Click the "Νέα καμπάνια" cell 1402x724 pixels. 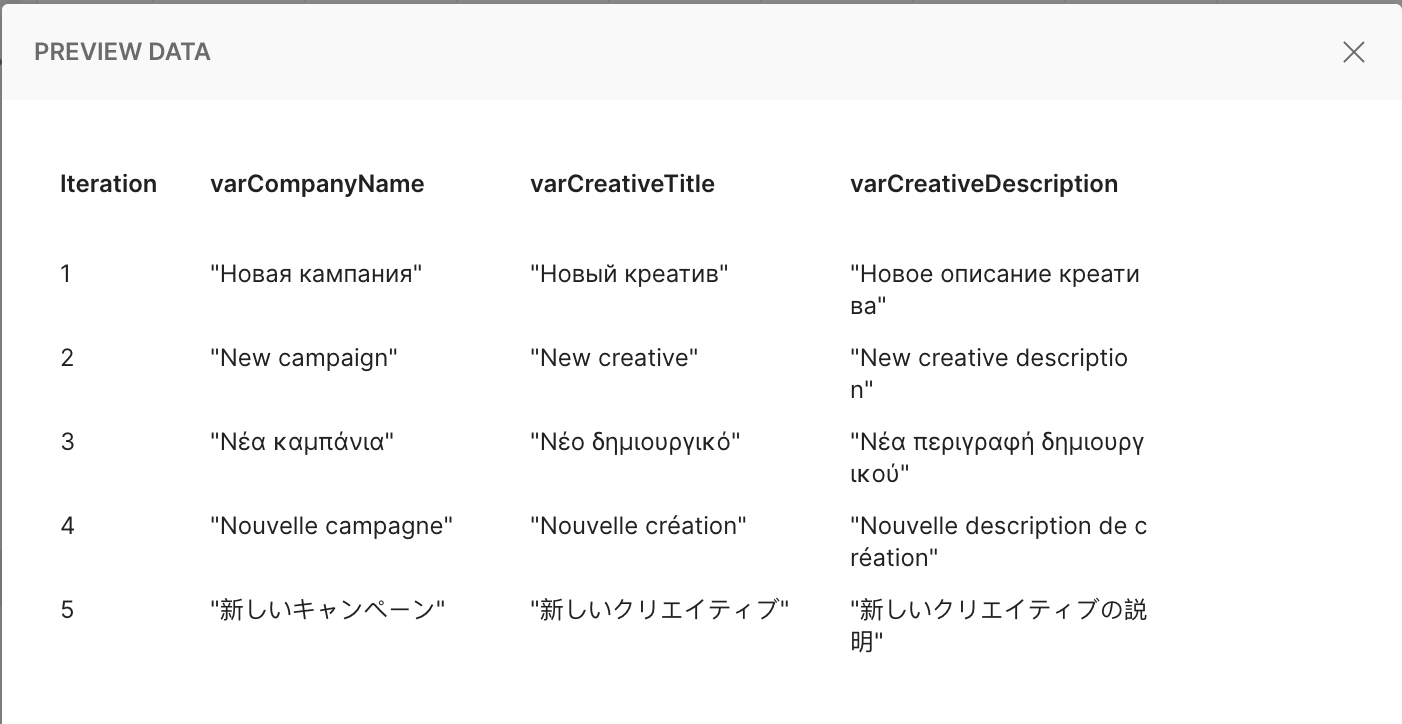(x=302, y=442)
